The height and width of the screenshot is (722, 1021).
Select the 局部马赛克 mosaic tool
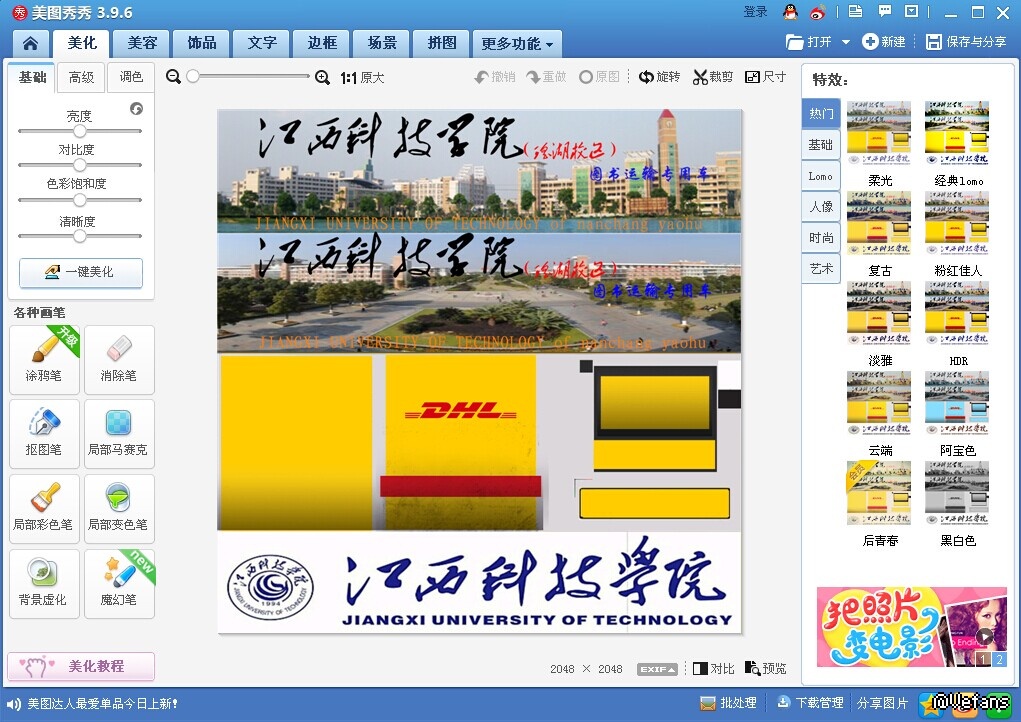[x=119, y=434]
